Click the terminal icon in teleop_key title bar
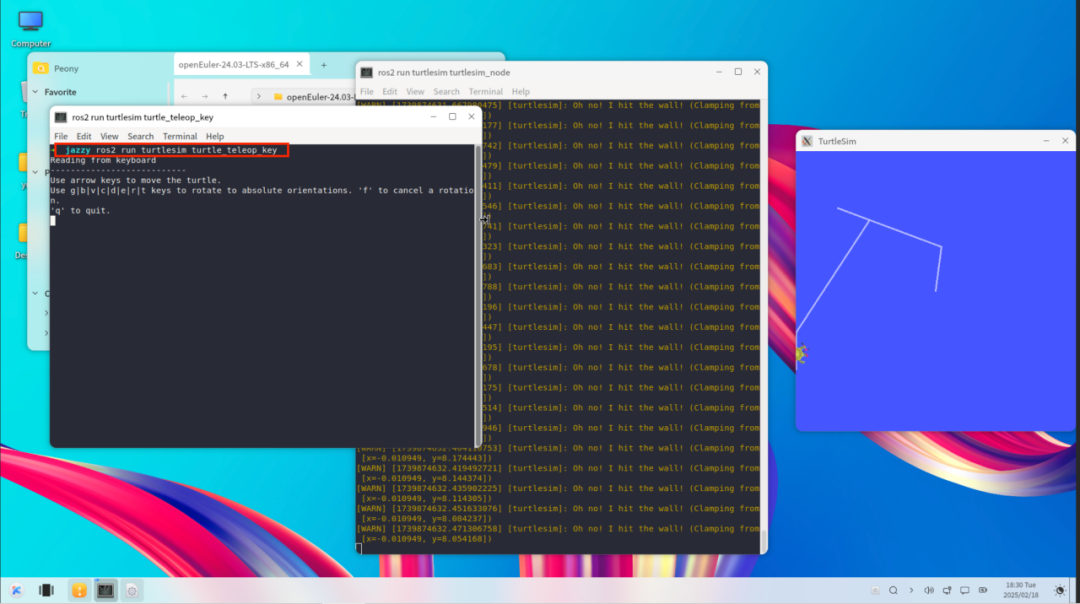 [61, 117]
